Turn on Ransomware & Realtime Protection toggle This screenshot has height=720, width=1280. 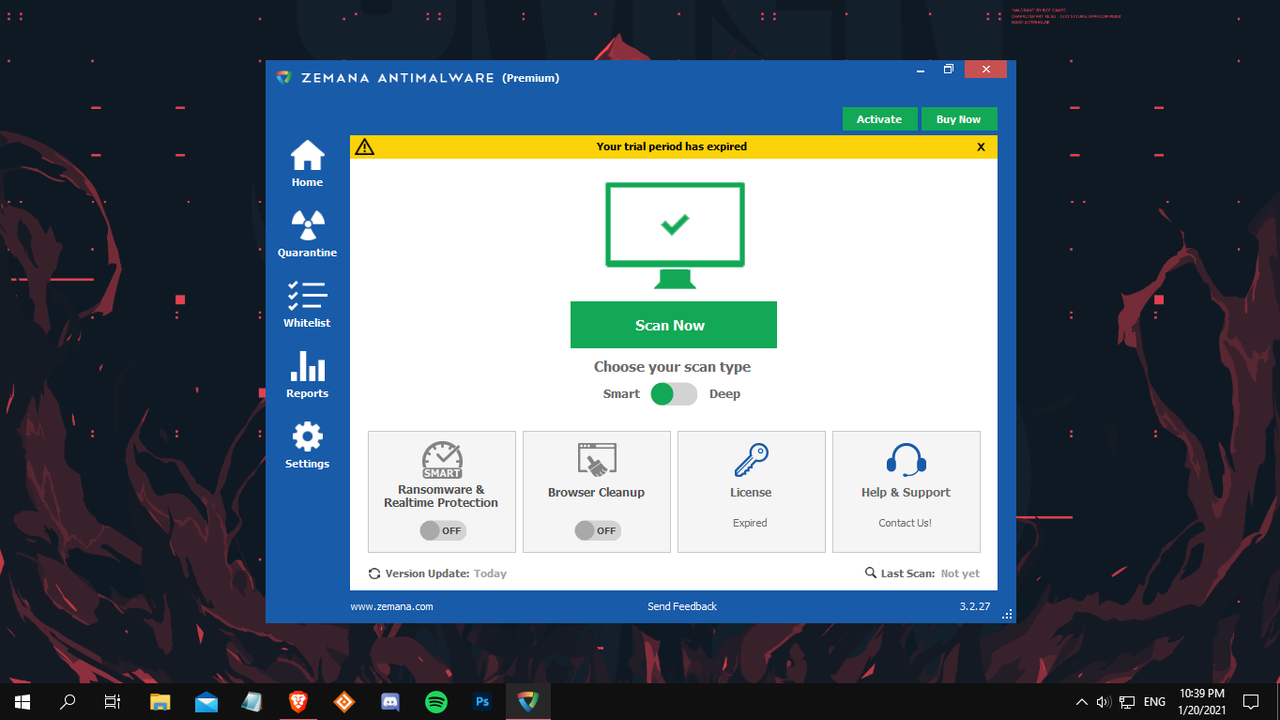[x=442, y=531]
